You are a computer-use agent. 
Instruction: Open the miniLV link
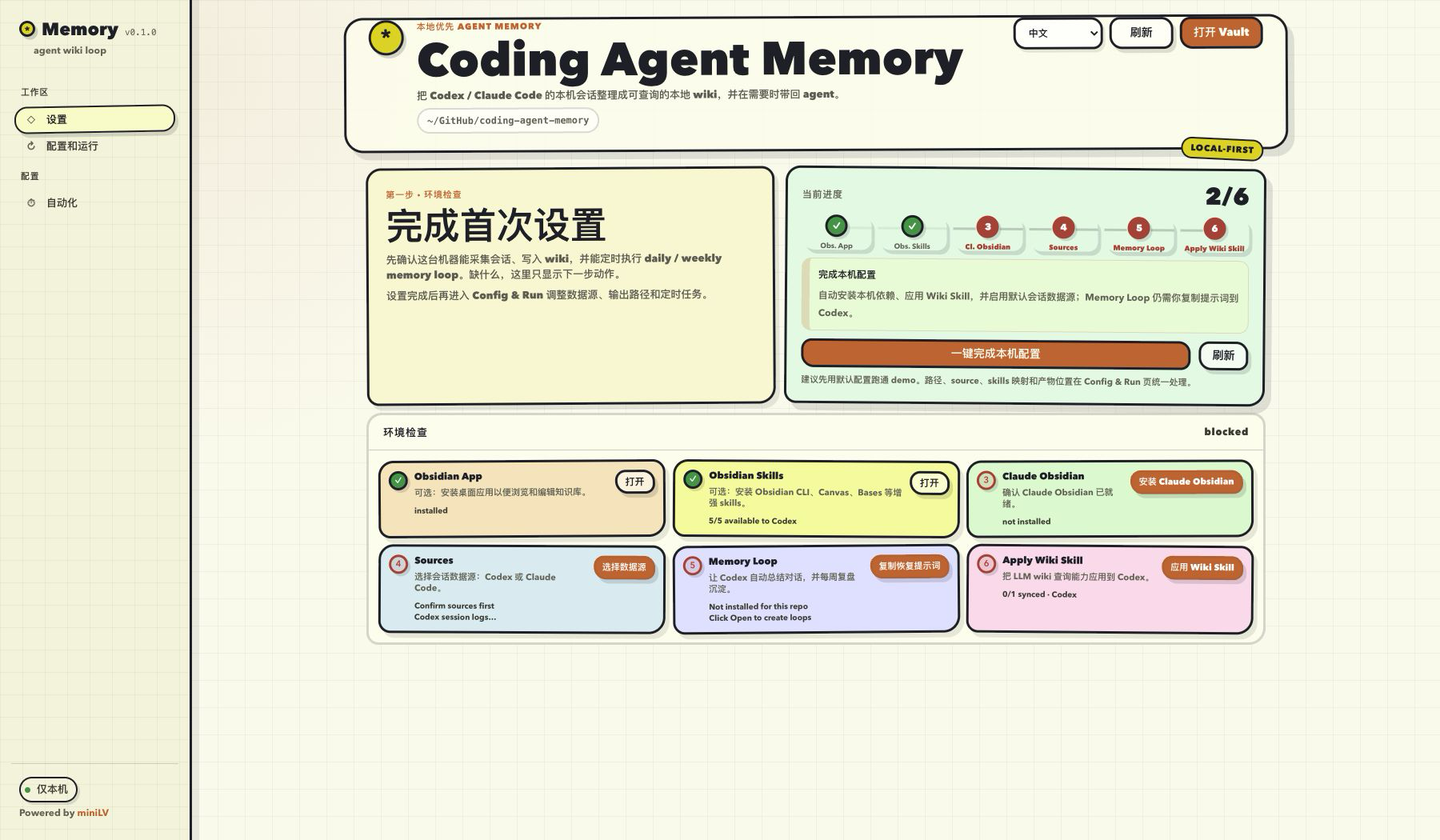click(93, 813)
